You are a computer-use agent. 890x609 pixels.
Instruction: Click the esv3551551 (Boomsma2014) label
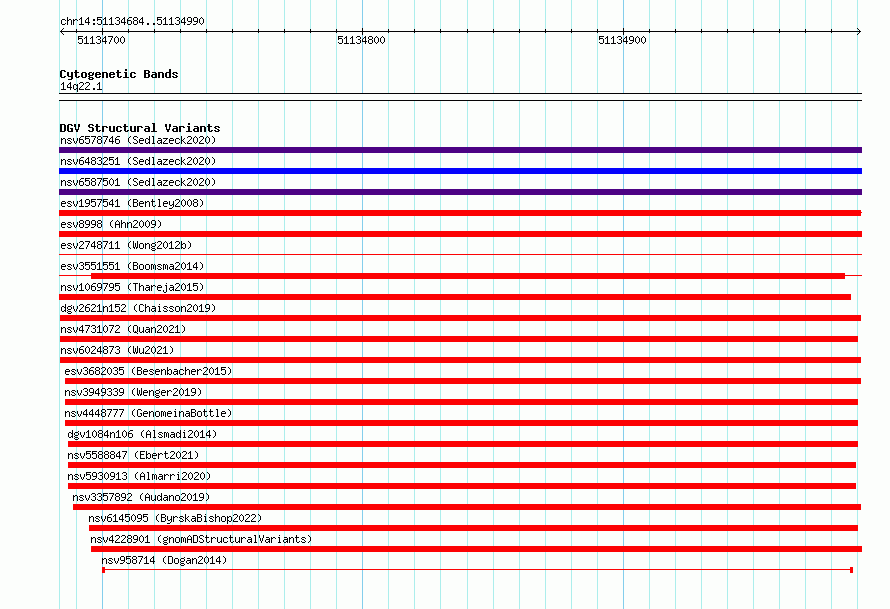132,266
